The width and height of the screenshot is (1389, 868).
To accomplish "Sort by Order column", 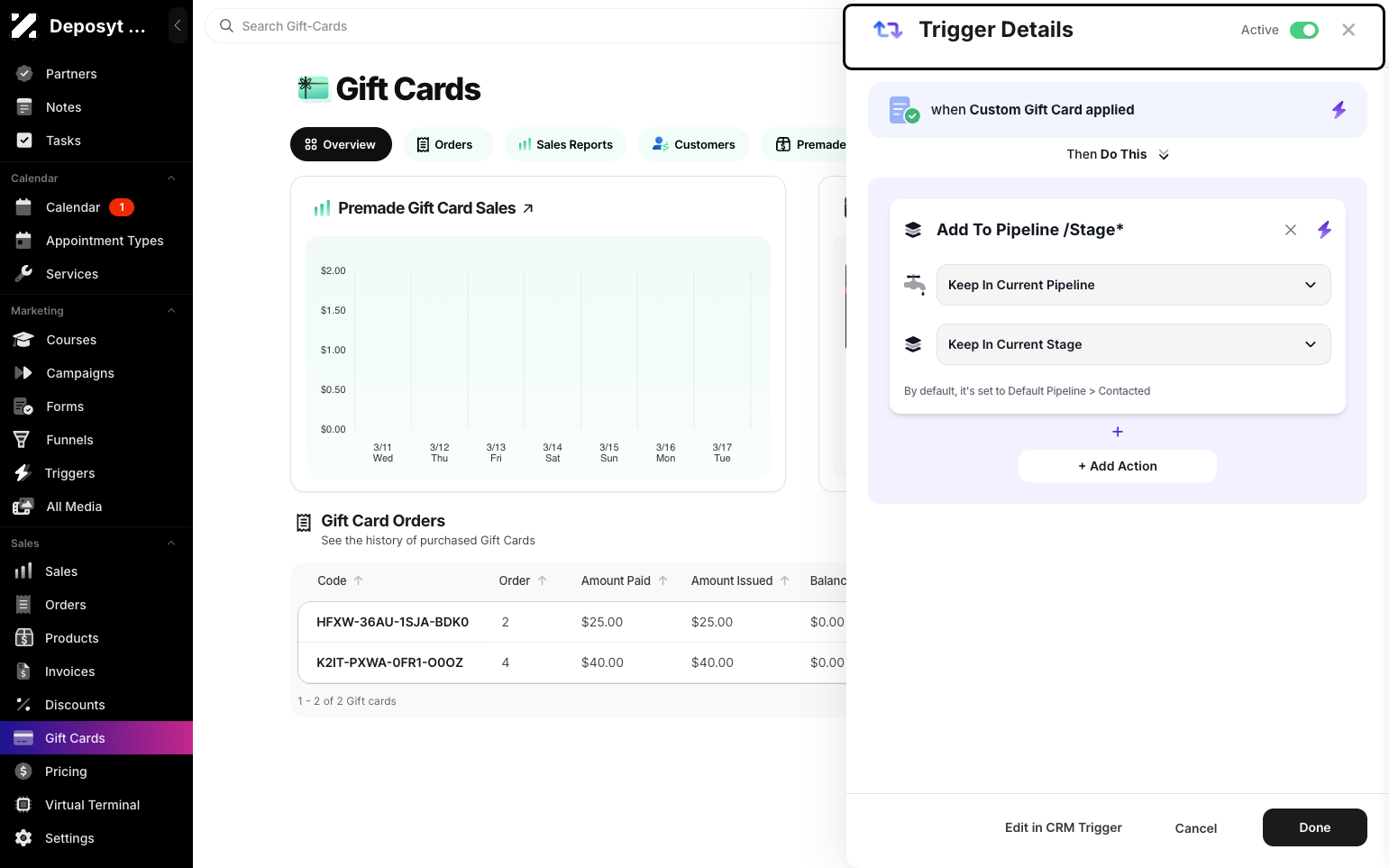I will tap(523, 580).
